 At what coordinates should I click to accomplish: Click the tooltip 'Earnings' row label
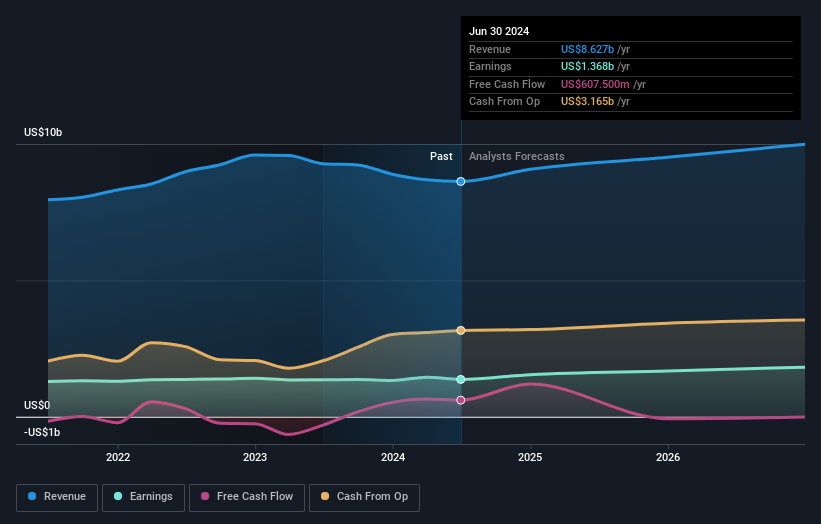click(x=490, y=66)
